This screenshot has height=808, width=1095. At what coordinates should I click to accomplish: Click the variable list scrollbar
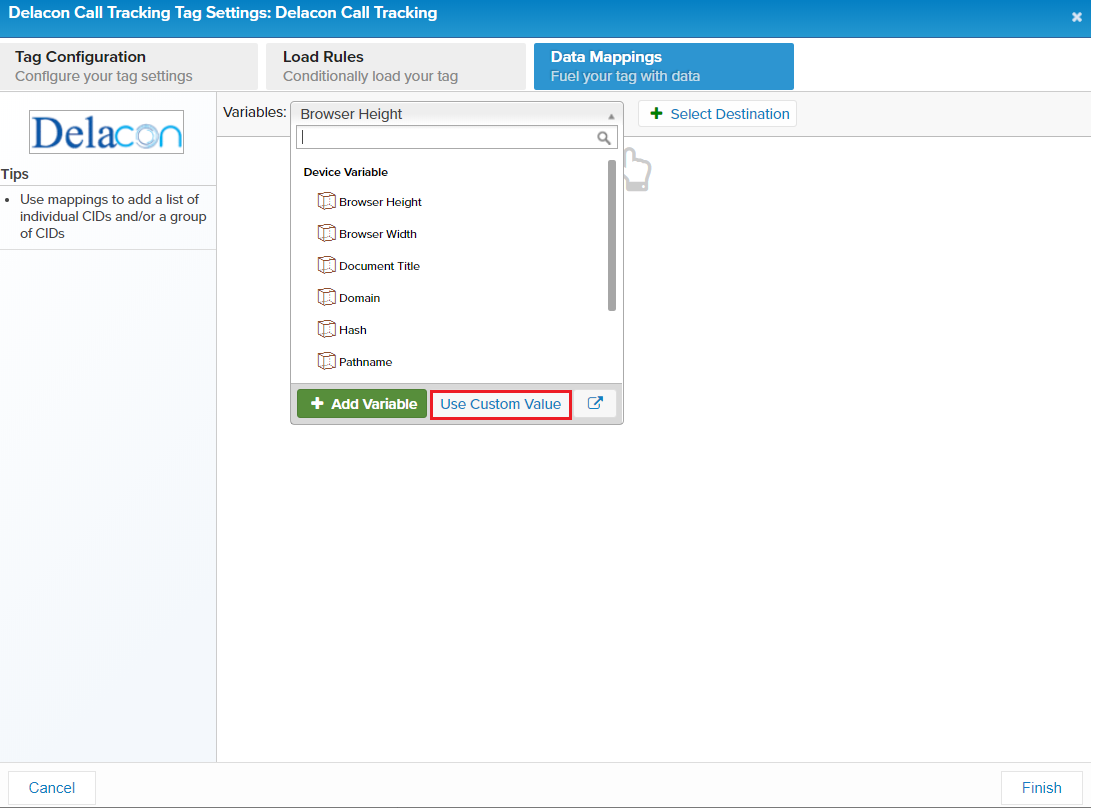click(612, 235)
